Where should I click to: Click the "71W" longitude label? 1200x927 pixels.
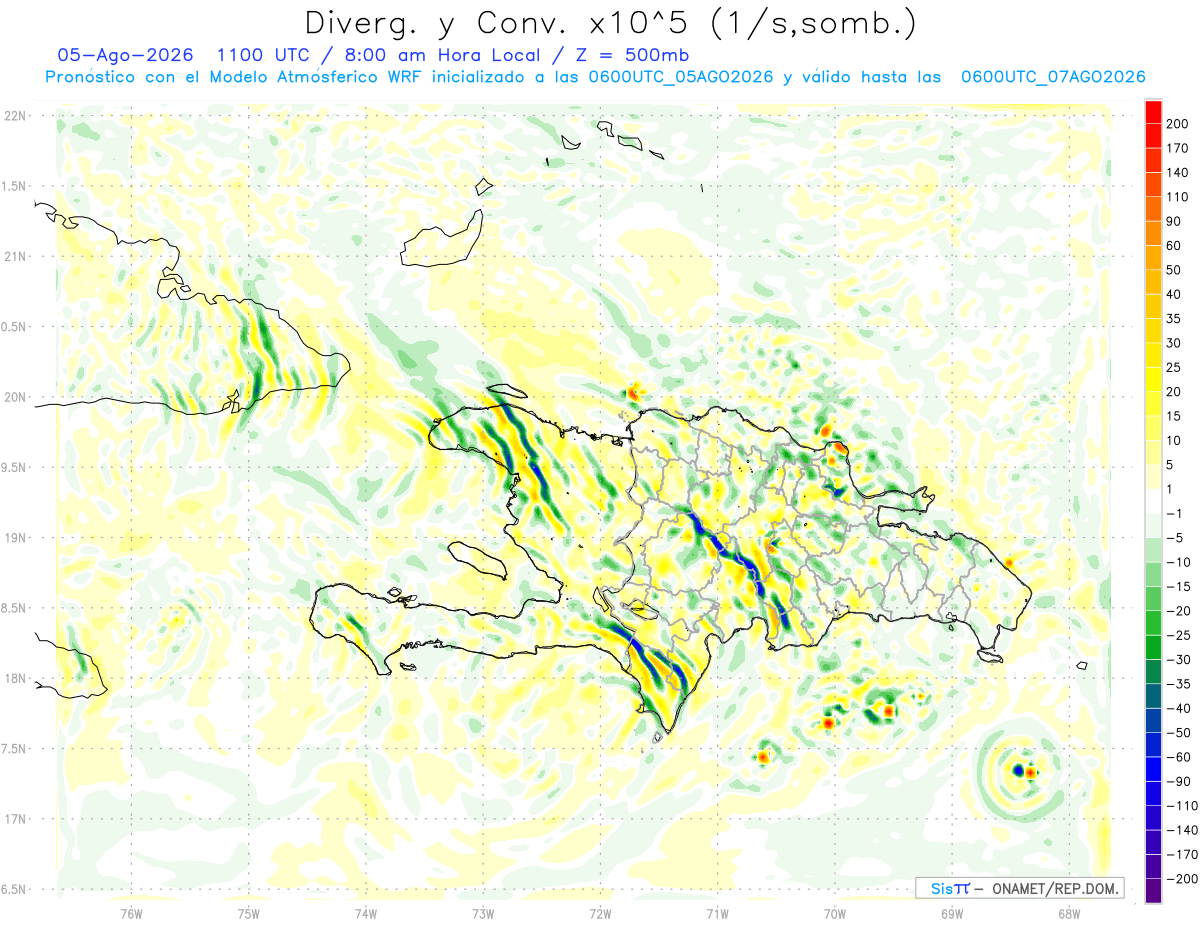pos(717,913)
